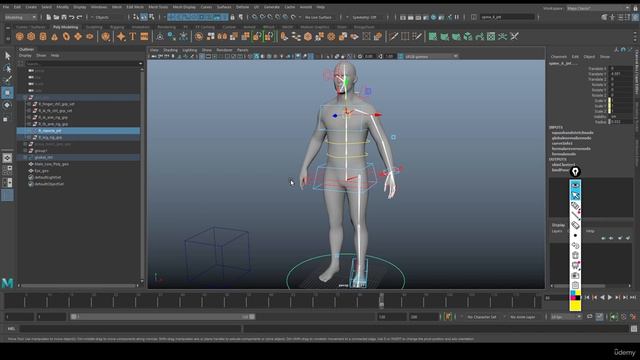The height and width of the screenshot is (360, 640).
Task: Click the trash icon on the annotation toolbar
Action: (575, 255)
